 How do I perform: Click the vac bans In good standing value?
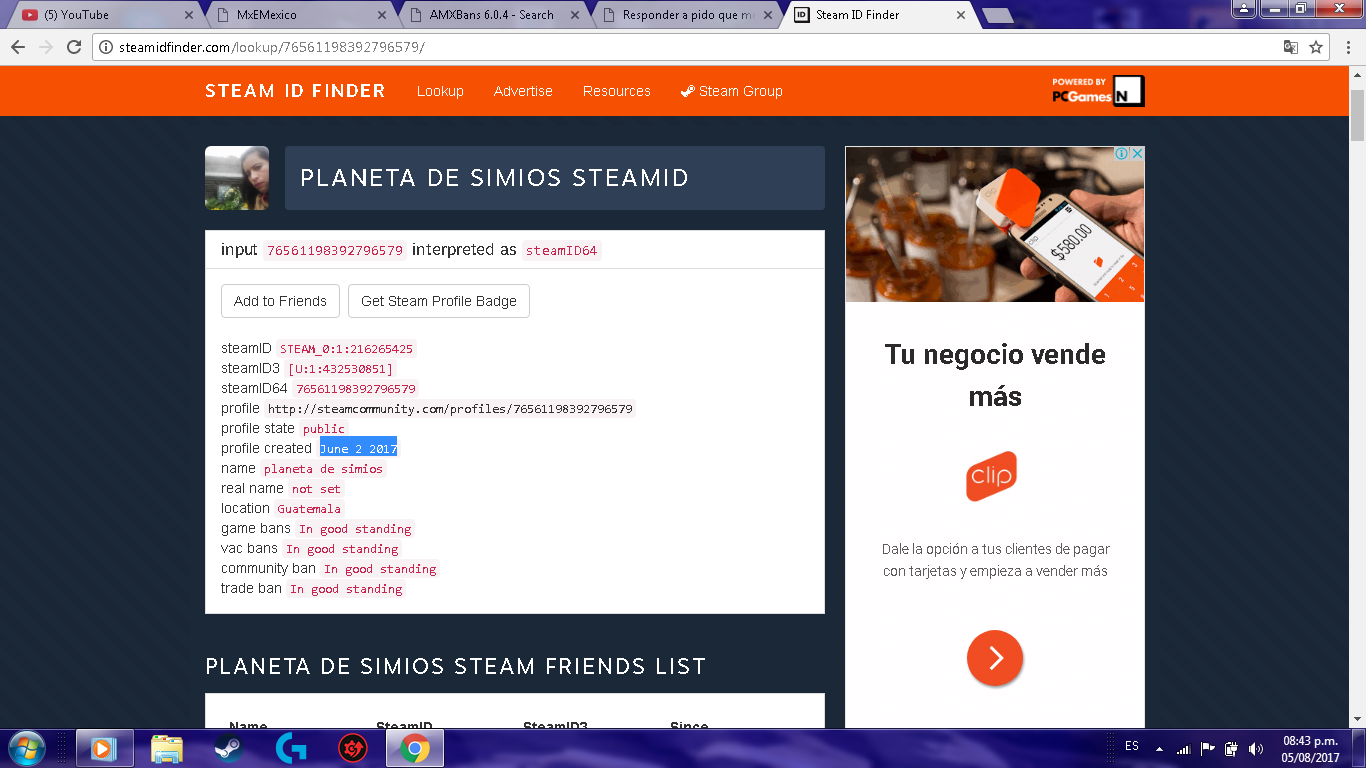[342, 549]
